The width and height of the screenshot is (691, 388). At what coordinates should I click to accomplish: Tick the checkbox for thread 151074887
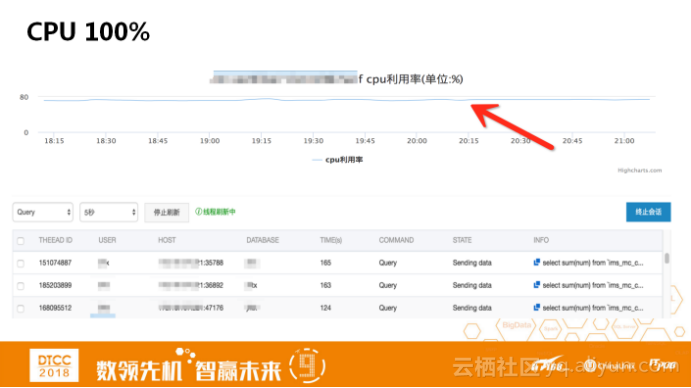pyautogui.click(x=21, y=263)
